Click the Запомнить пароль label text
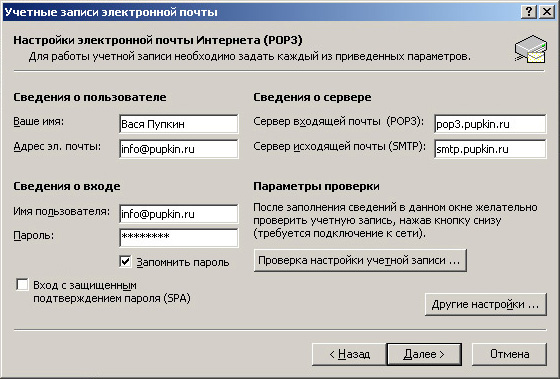Image resolution: width=560 pixels, height=379 pixels. (183, 263)
